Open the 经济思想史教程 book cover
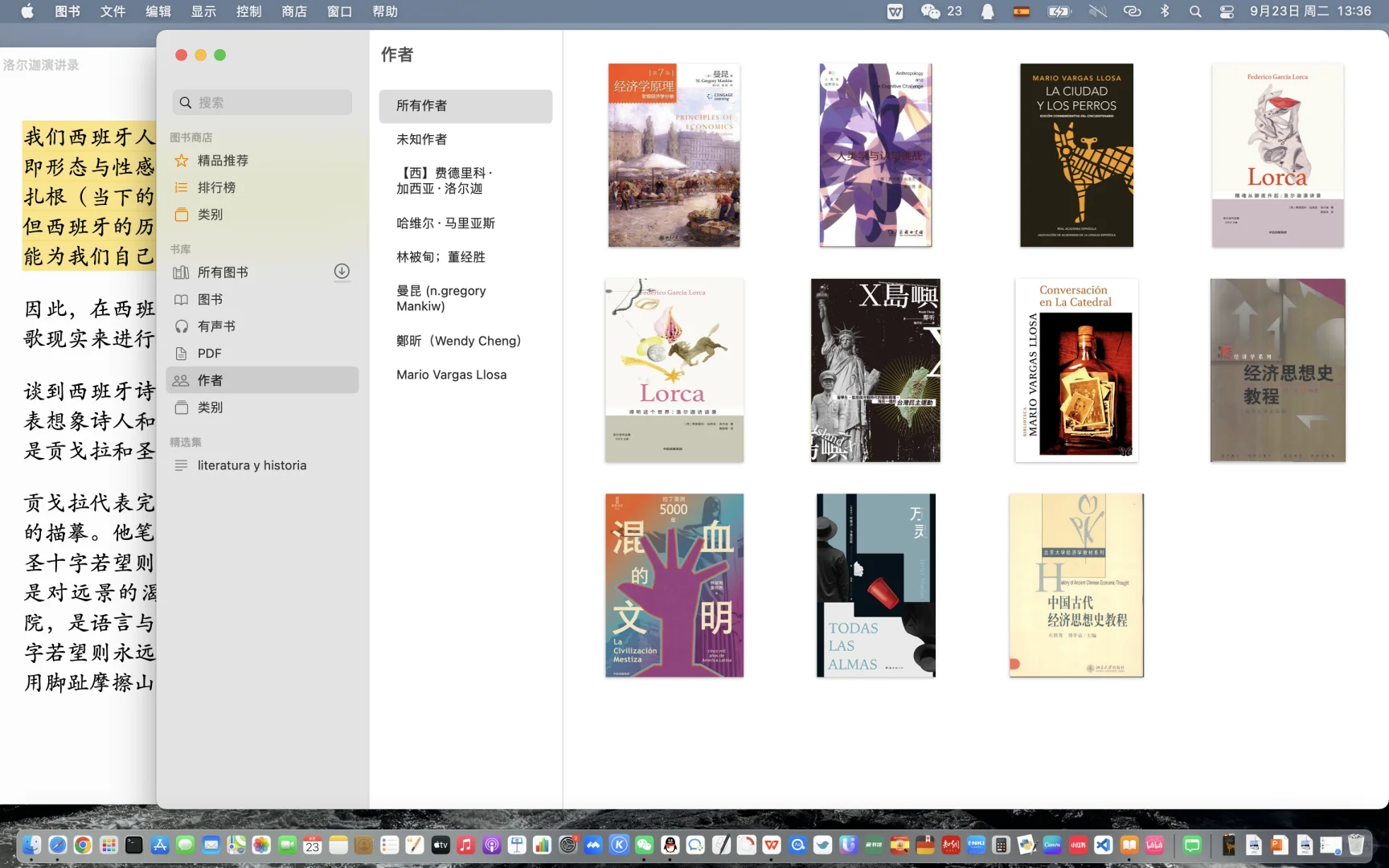 [x=1277, y=371]
